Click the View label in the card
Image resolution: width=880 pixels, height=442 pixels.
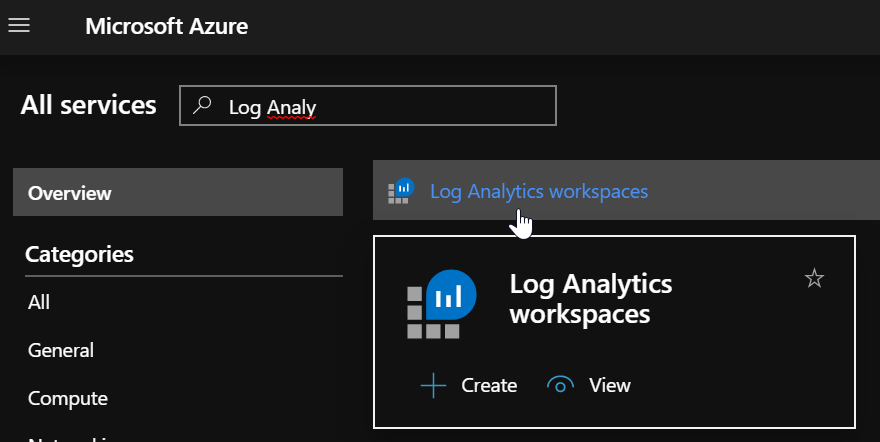point(610,385)
